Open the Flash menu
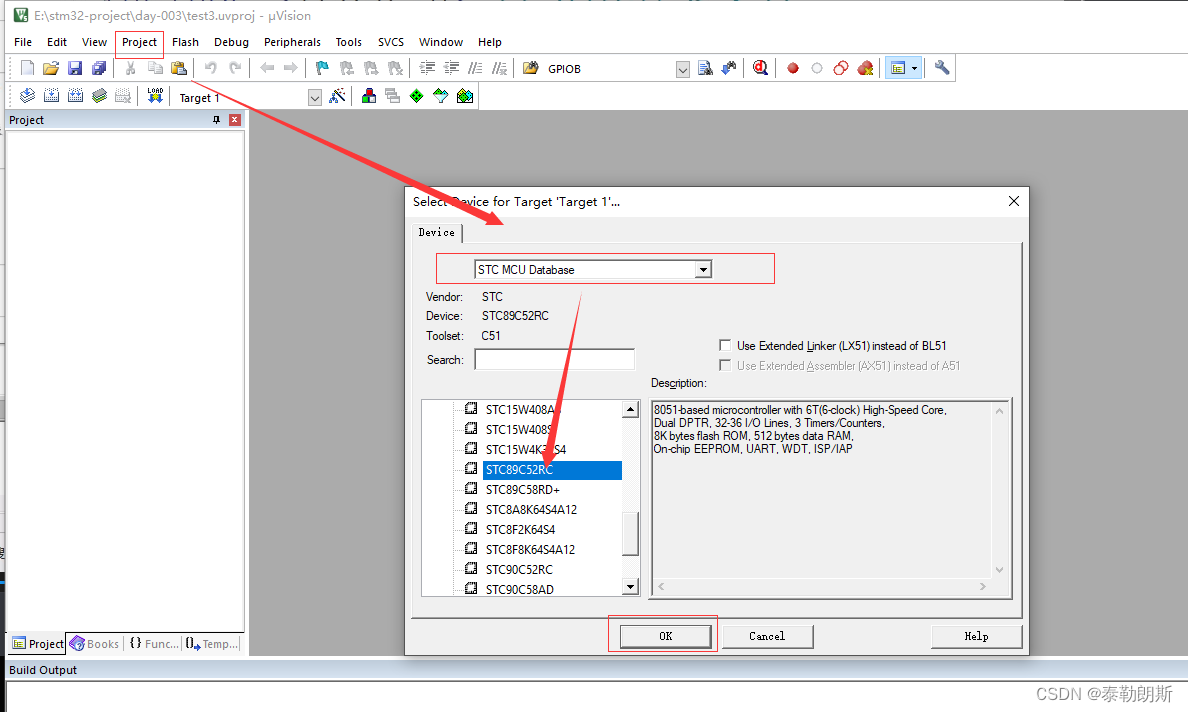 click(x=185, y=42)
